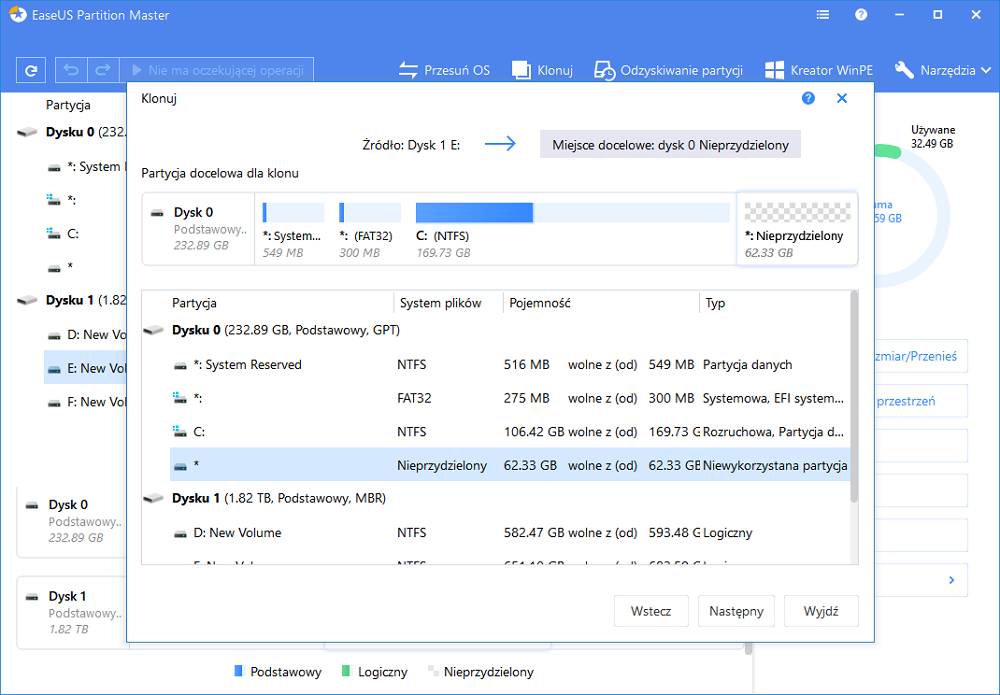
Task: Select F: New Volume in left sidebar
Action: [86, 402]
